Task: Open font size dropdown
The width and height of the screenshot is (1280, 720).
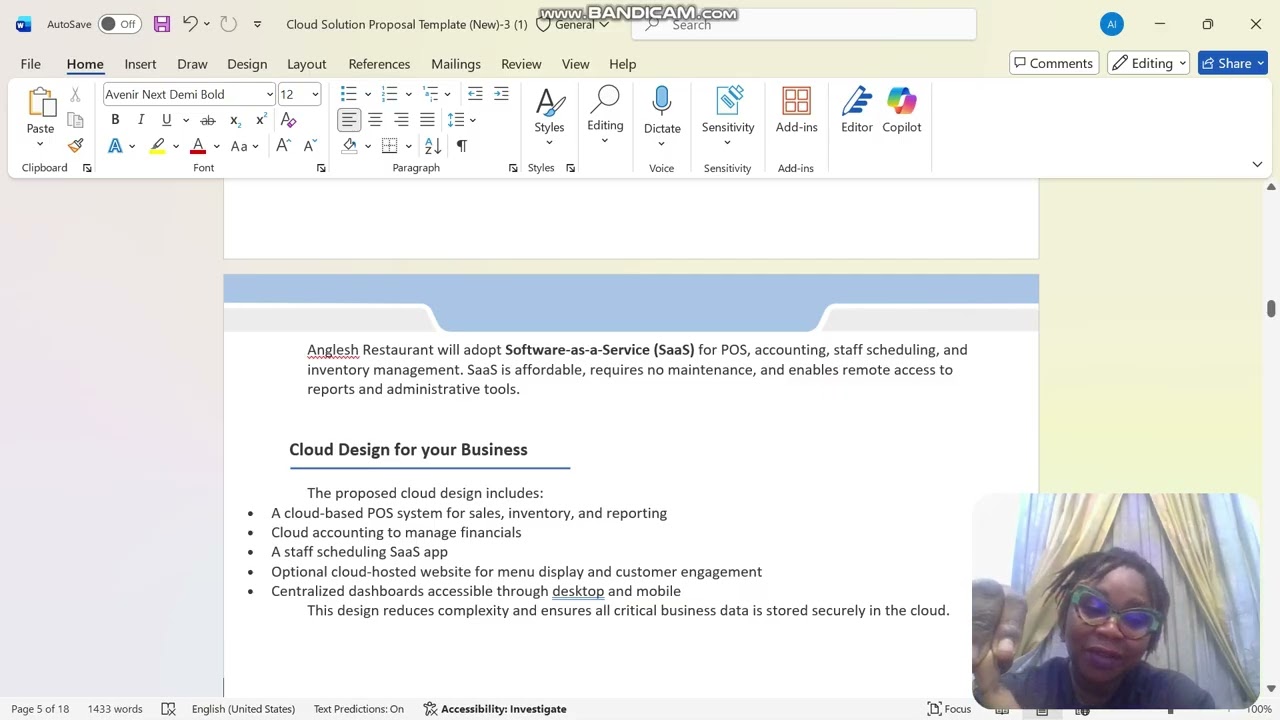Action: 315,94
